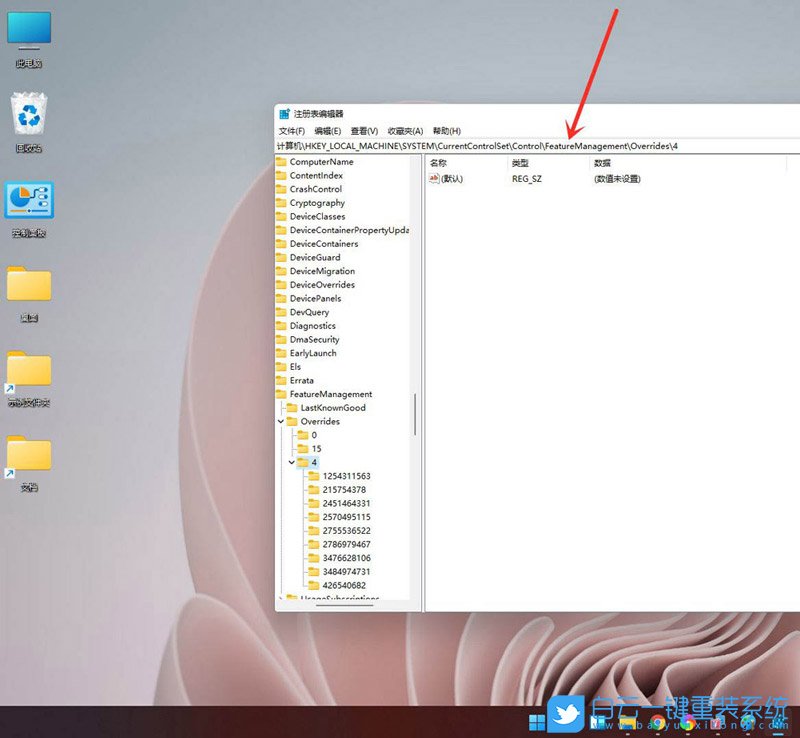Click the DeviceGuard folder icon in tree
The image size is (800, 738).
click(281, 258)
